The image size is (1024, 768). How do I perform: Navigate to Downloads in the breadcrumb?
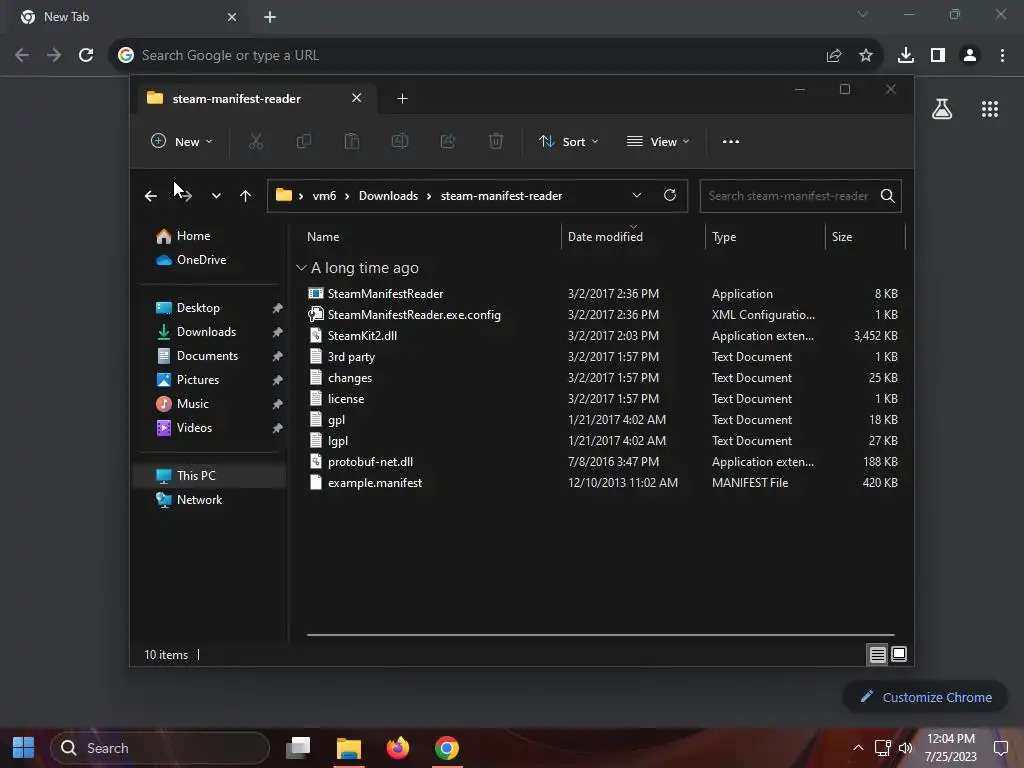click(388, 196)
